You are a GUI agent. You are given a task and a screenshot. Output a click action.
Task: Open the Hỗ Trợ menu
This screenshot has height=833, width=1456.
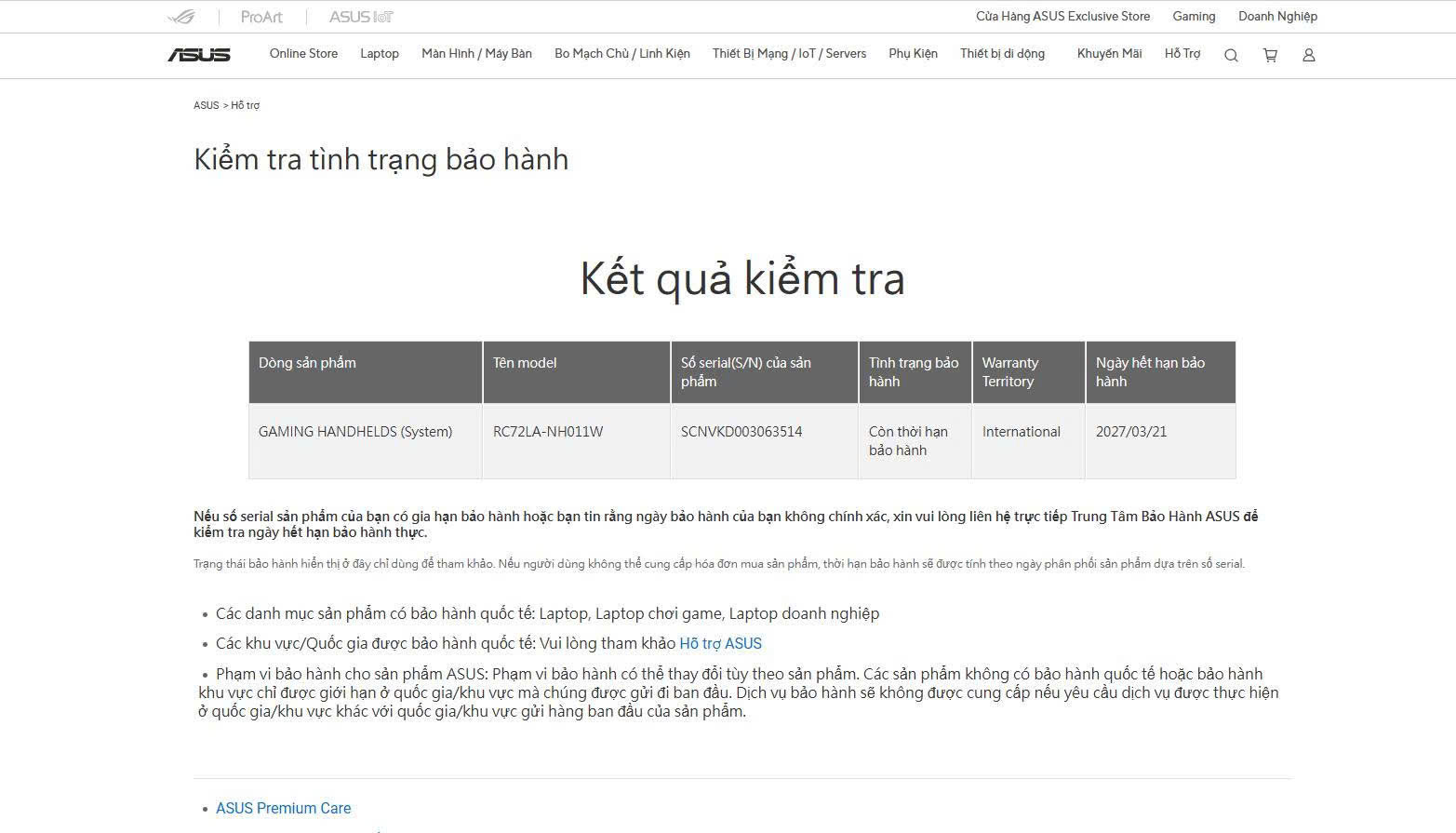tap(1182, 53)
